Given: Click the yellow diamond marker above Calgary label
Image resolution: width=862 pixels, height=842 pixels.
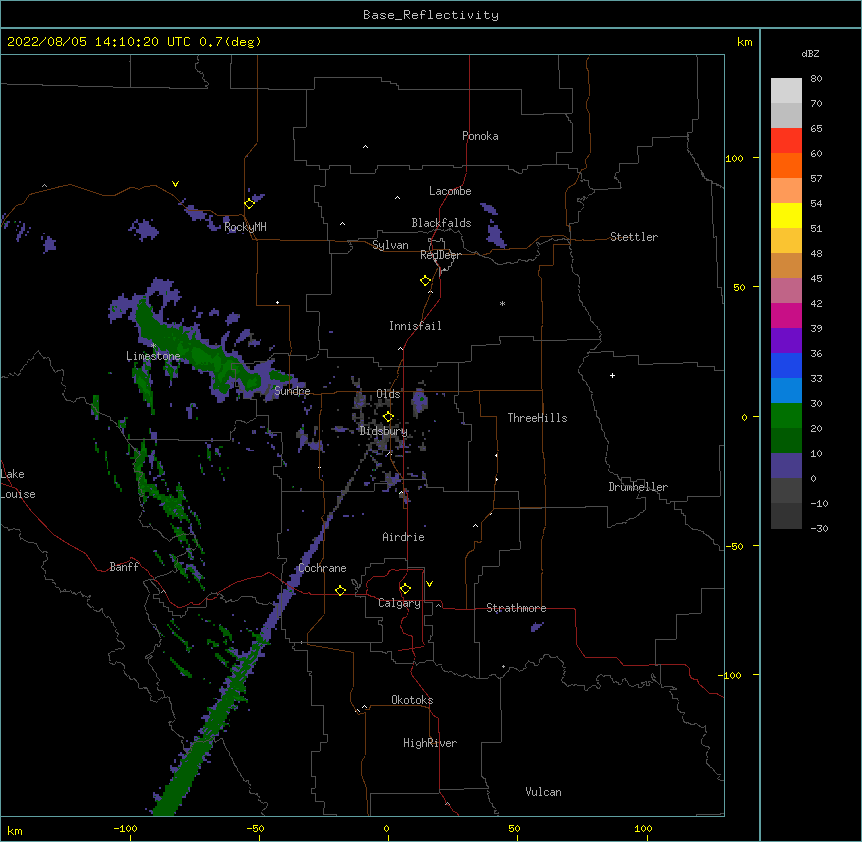Looking at the screenshot, I should tap(405, 589).
